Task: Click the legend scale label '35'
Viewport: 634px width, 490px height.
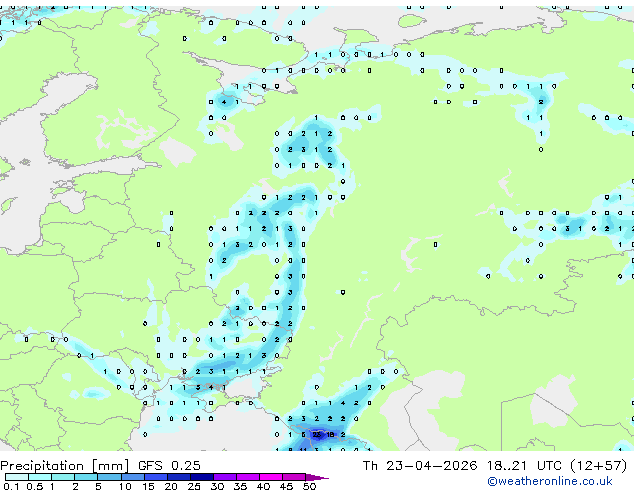Action: [x=240, y=486]
